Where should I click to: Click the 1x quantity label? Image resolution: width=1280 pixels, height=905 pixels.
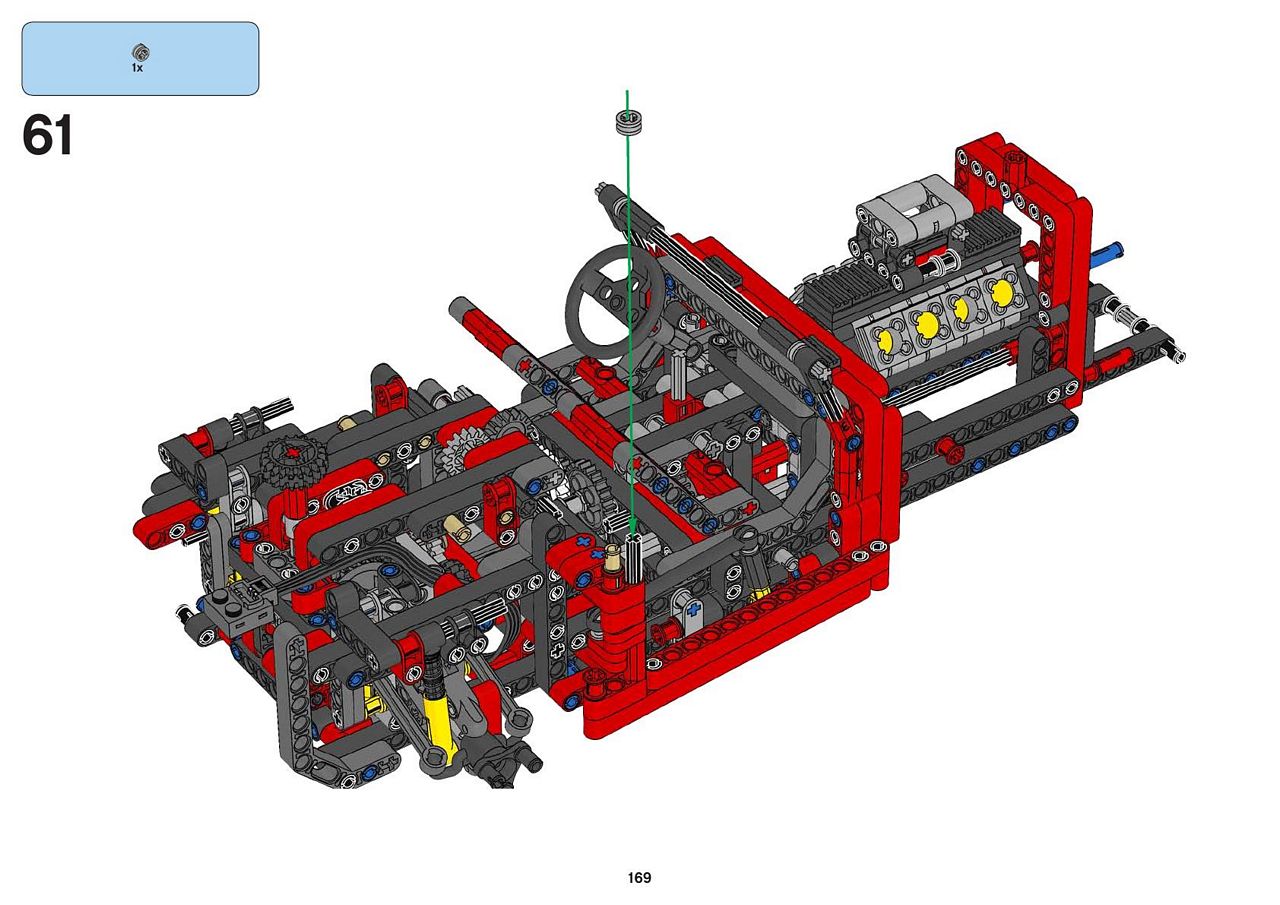pyautogui.click(x=138, y=68)
